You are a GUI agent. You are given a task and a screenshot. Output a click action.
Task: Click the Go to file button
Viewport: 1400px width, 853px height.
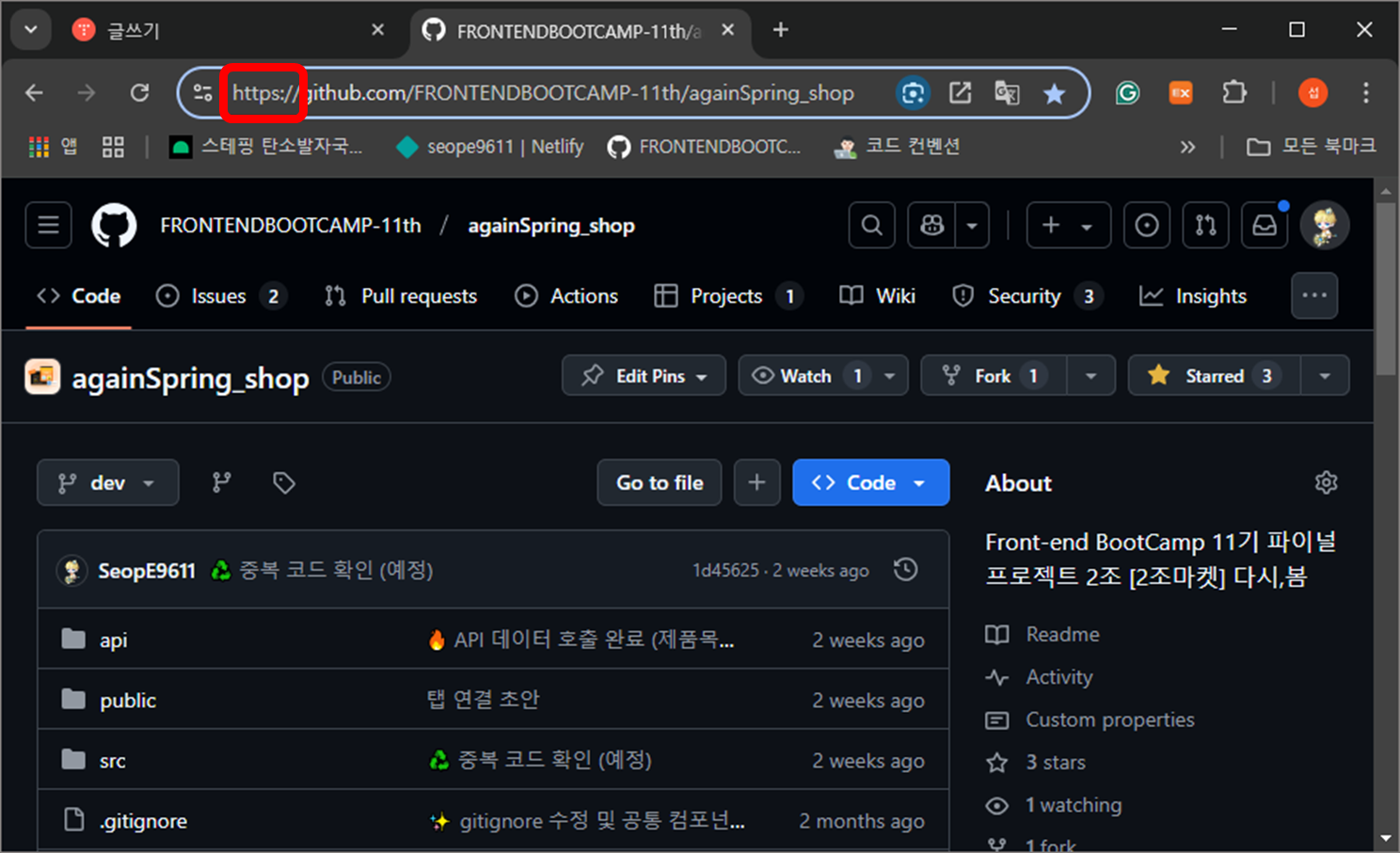click(660, 482)
